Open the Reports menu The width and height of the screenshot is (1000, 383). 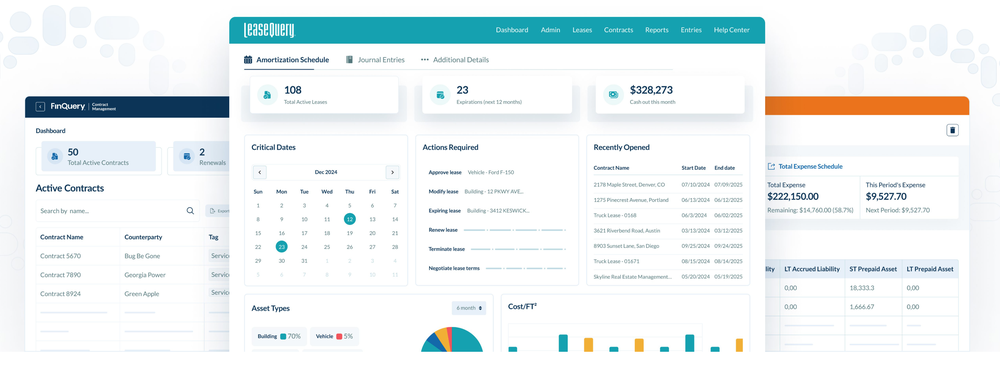click(657, 30)
